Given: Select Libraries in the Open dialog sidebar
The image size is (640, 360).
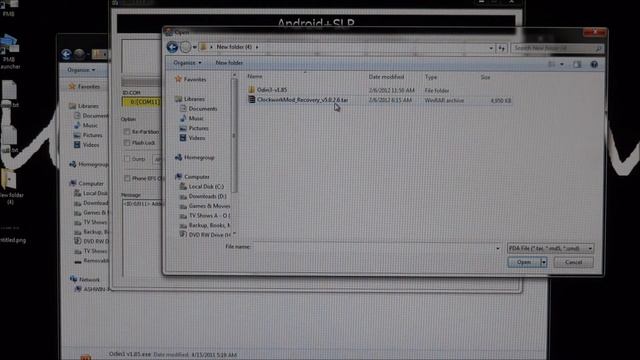Looking at the screenshot, I should pyautogui.click(x=194, y=99).
